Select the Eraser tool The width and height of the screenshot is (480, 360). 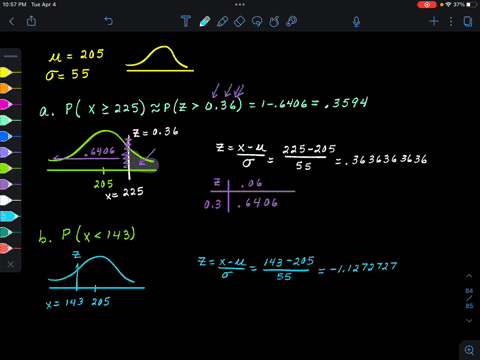(x=240, y=22)
